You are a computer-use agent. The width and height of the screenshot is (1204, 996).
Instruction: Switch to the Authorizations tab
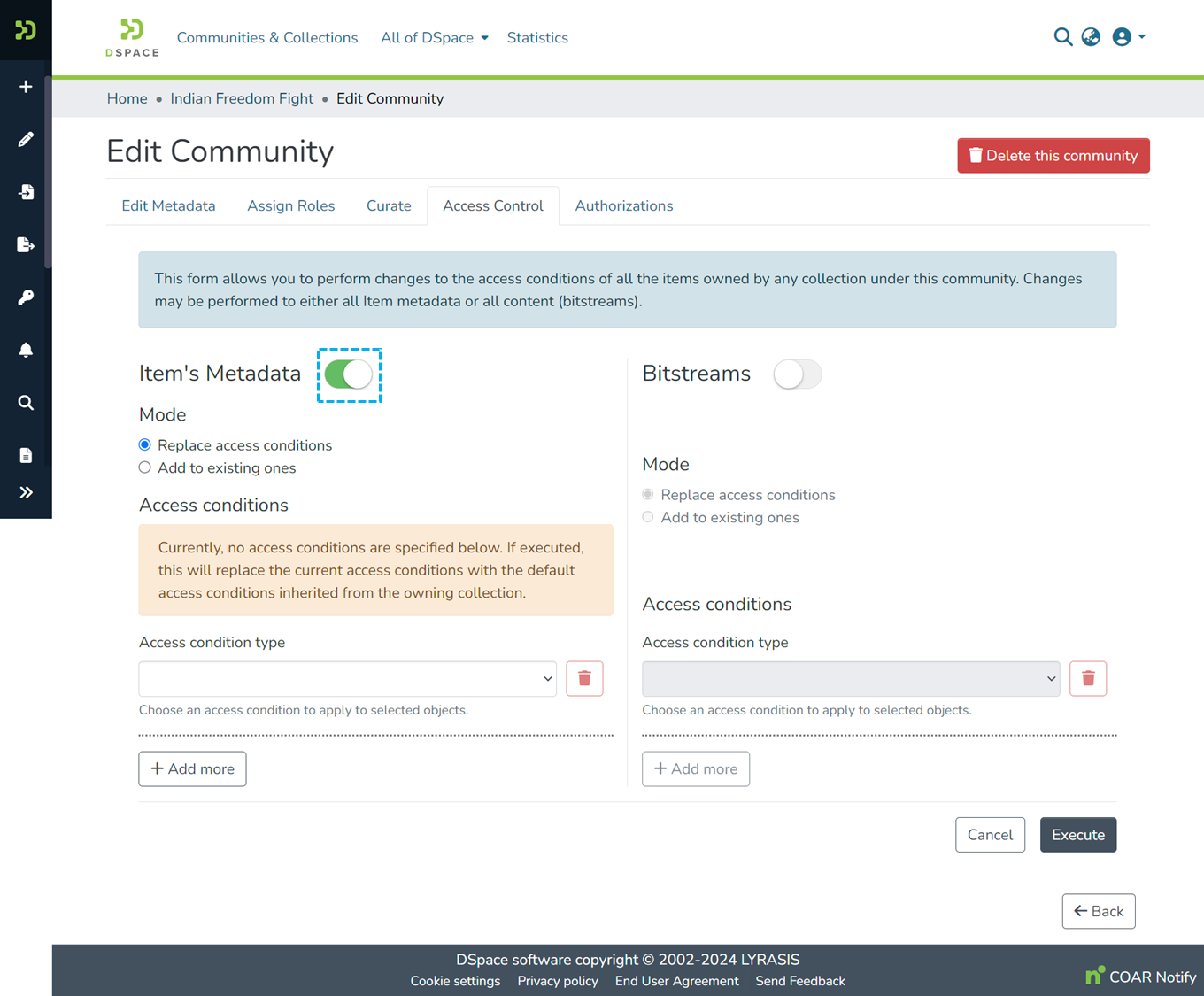pyautogui.click(x=623, y=205)
